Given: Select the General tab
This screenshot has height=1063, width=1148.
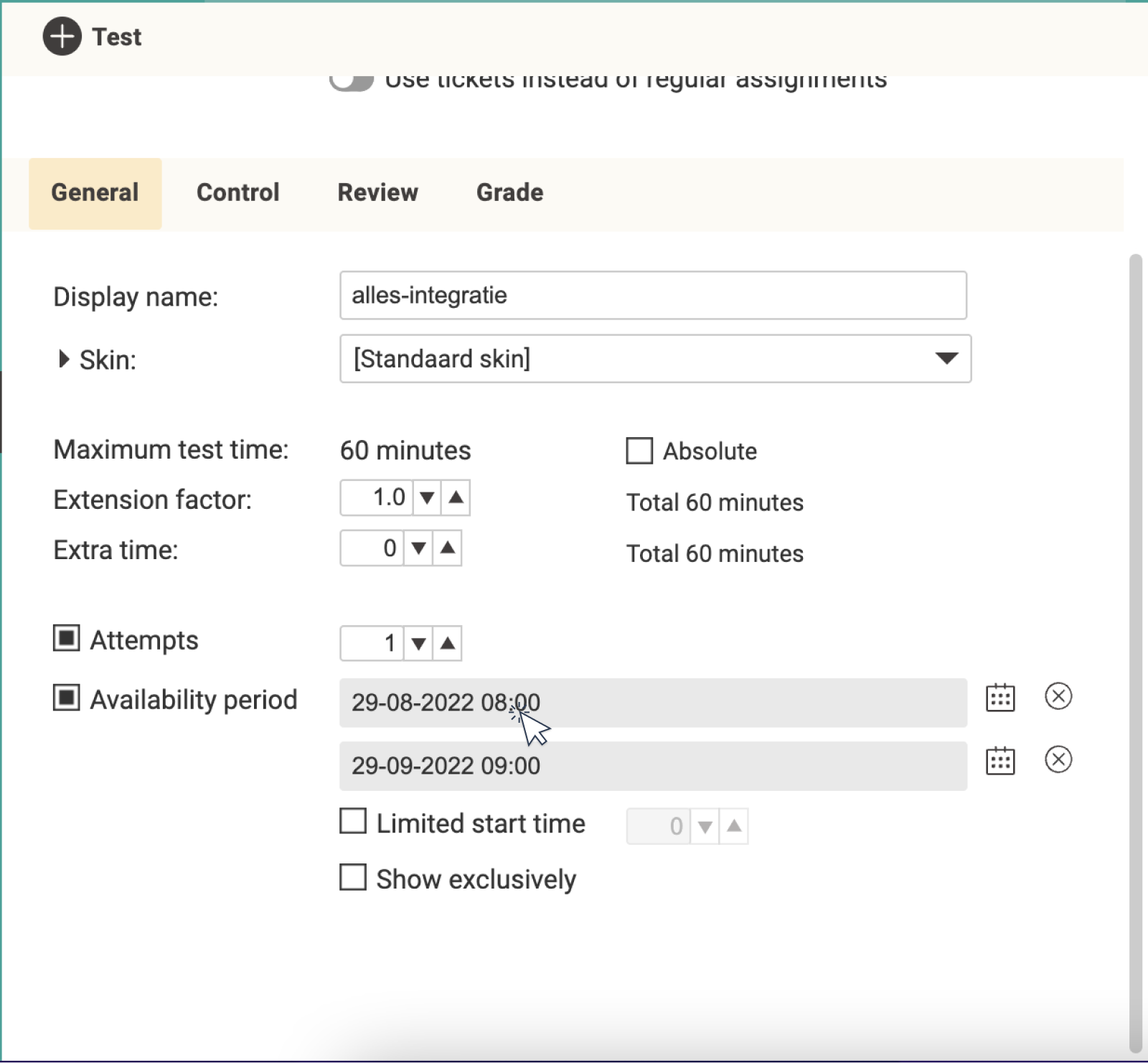Looking at the screenshot, I should click(95, 193).
